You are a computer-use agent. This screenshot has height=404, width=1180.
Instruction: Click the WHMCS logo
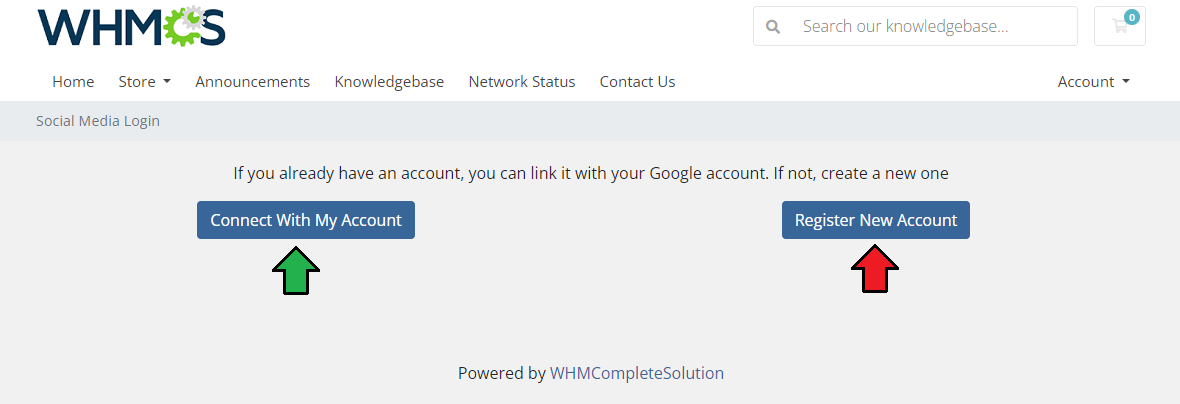(131, 26)
